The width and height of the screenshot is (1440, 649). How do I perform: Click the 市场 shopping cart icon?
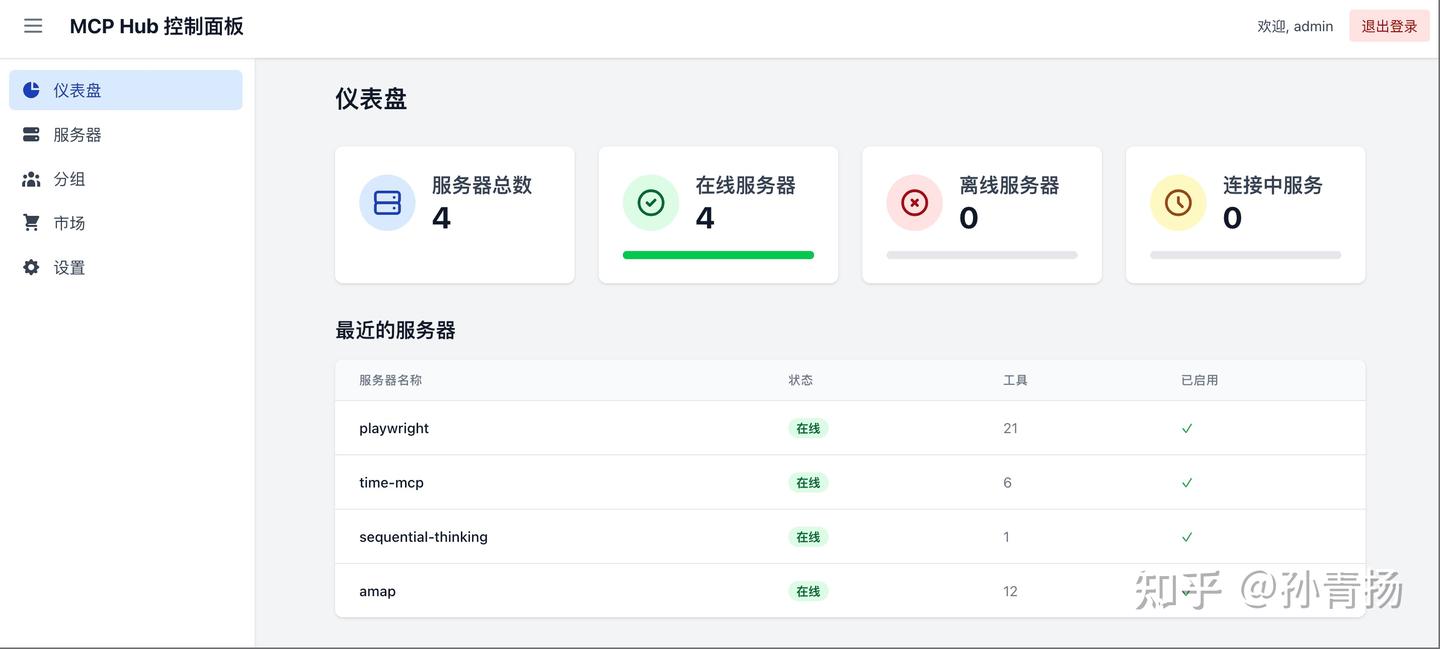coord(30,222)
